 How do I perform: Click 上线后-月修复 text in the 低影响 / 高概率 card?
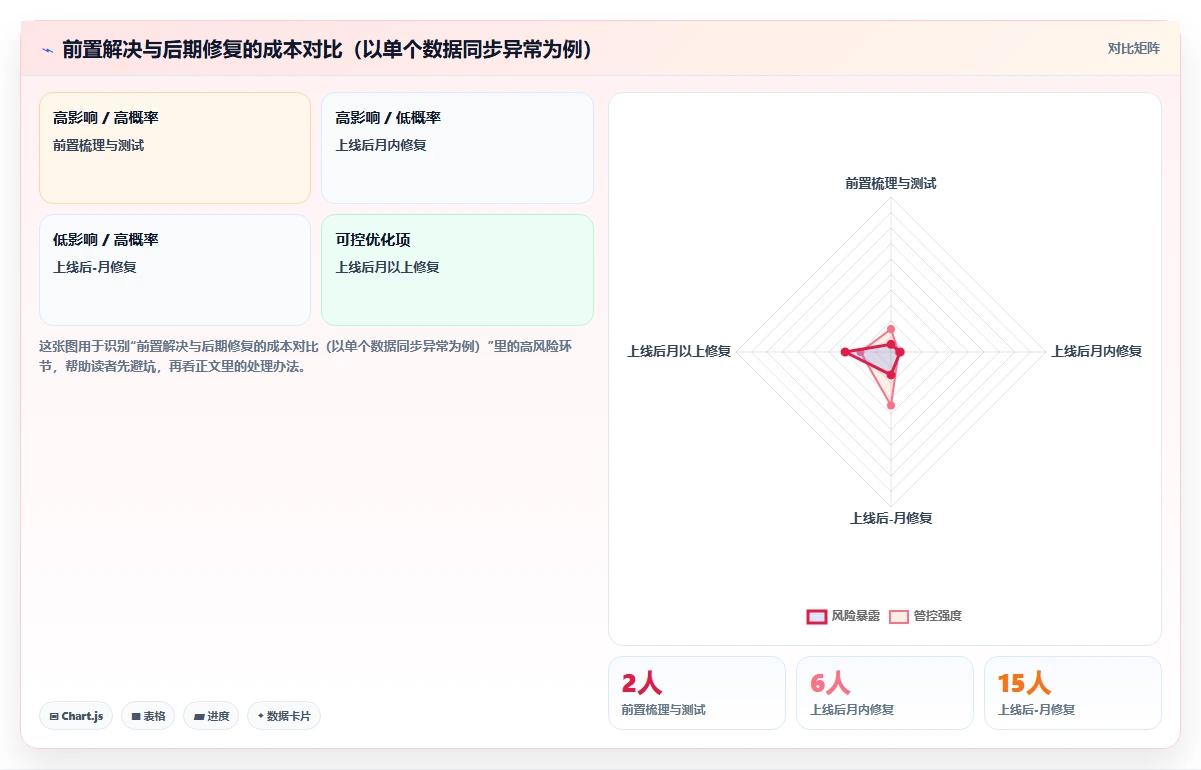coord(95,267)
